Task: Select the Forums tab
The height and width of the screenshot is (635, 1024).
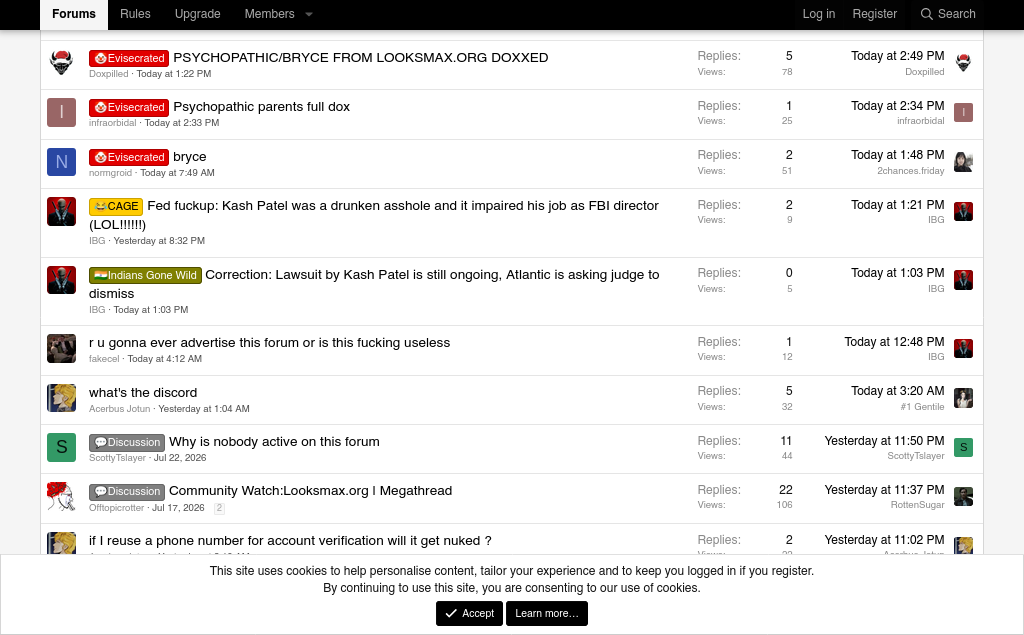Action: point(74,14)
